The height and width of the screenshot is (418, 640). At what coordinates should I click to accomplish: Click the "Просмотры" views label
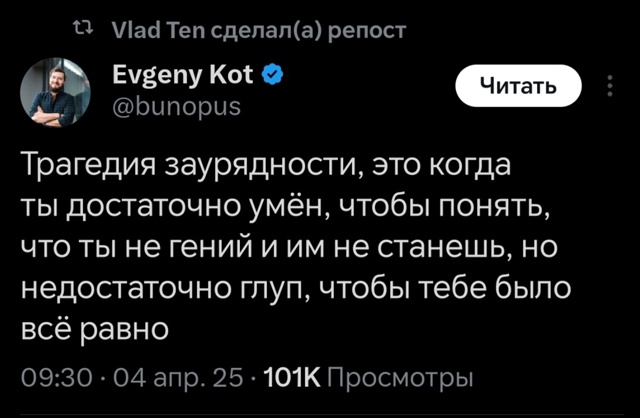click(399, 378)
